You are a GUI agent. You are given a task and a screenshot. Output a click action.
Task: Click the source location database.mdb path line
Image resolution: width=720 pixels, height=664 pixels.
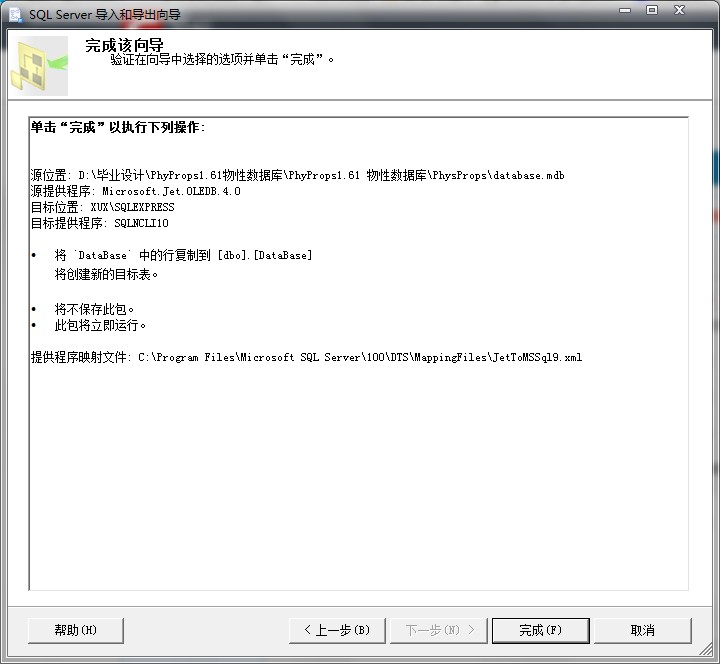click(x=297, y=175)
